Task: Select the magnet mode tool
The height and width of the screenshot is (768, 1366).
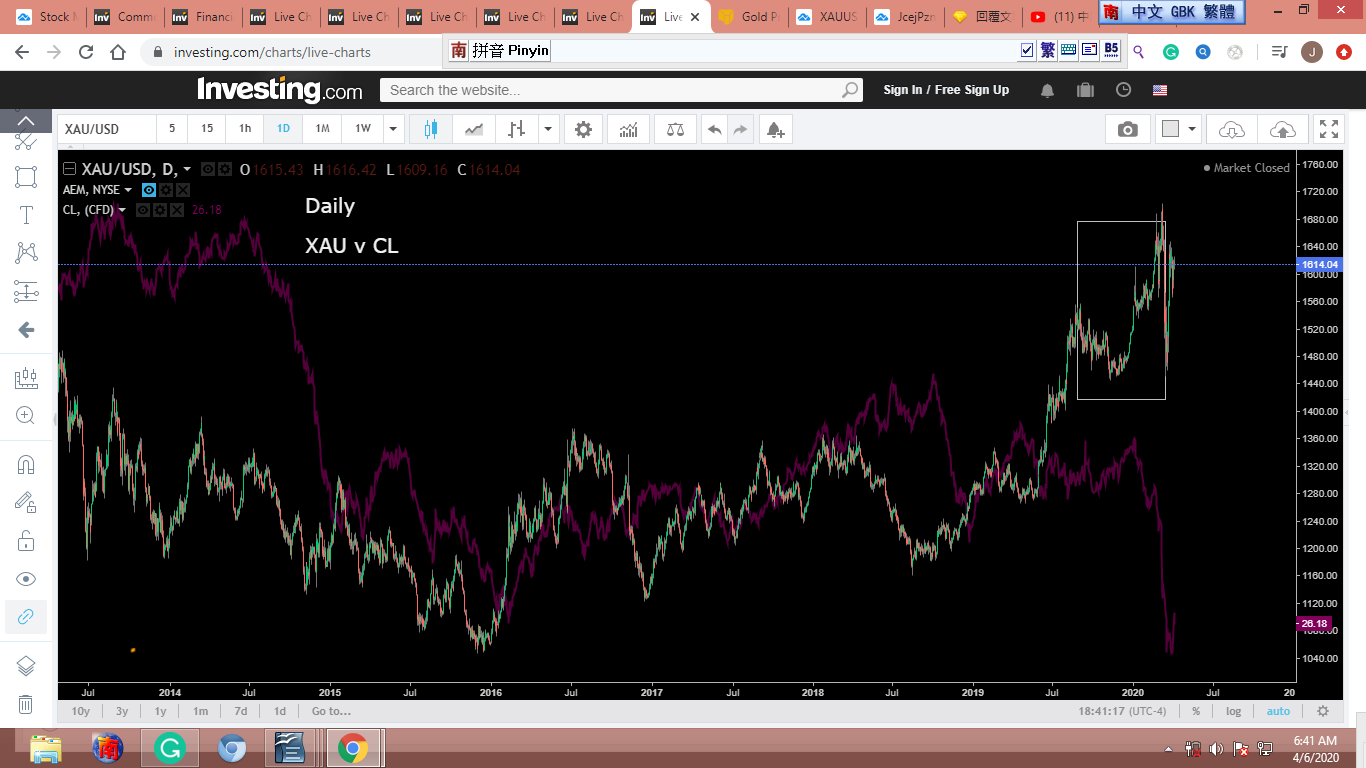Action: click(26, 464)
